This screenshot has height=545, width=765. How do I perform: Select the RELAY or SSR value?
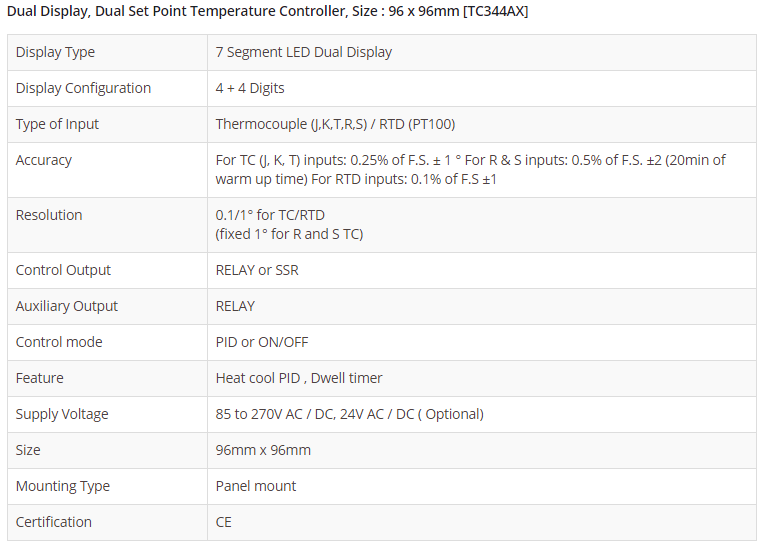pyautogui.click(x=257, y=270)
